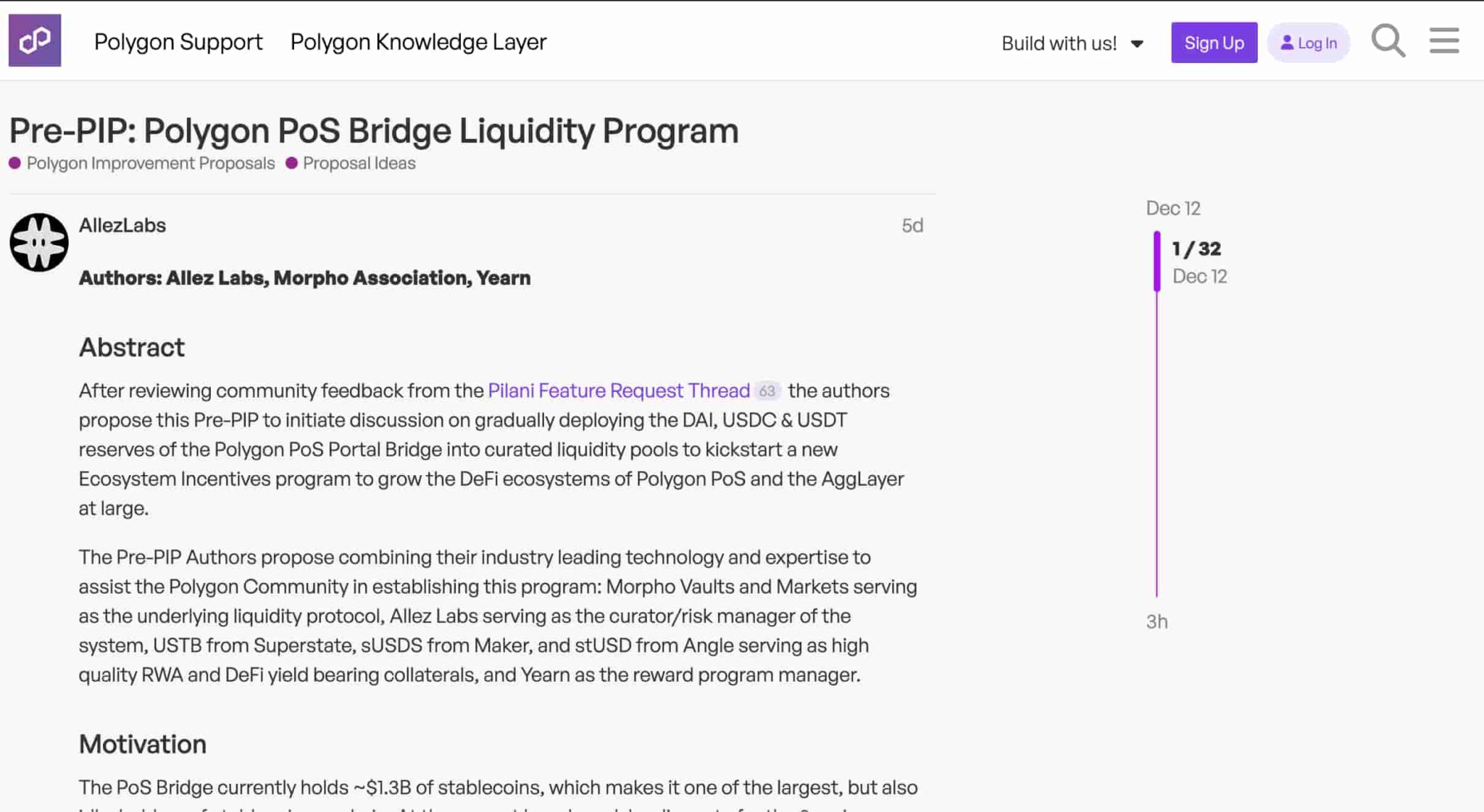Jump to 3h latest post marker
Viewport: 1484px width, 812px height.
pos(1156,621)
